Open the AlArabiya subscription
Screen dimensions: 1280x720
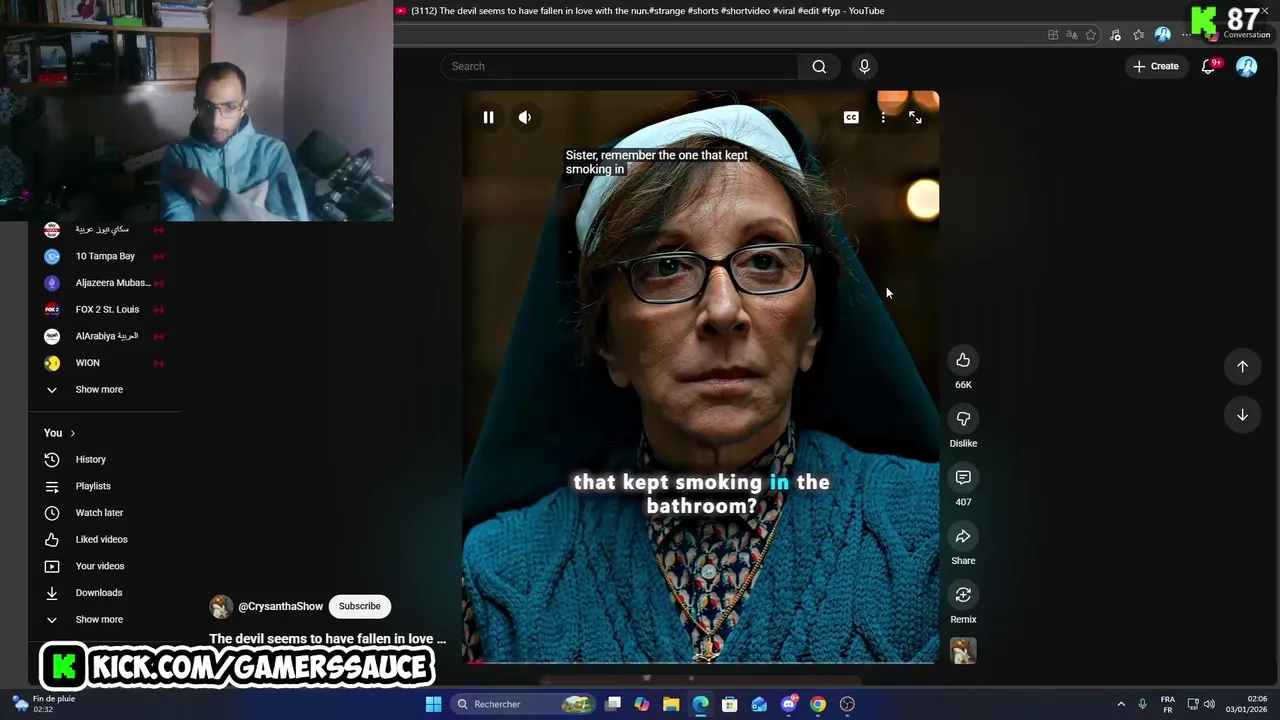pyautogui.click(x=105, y=336)
